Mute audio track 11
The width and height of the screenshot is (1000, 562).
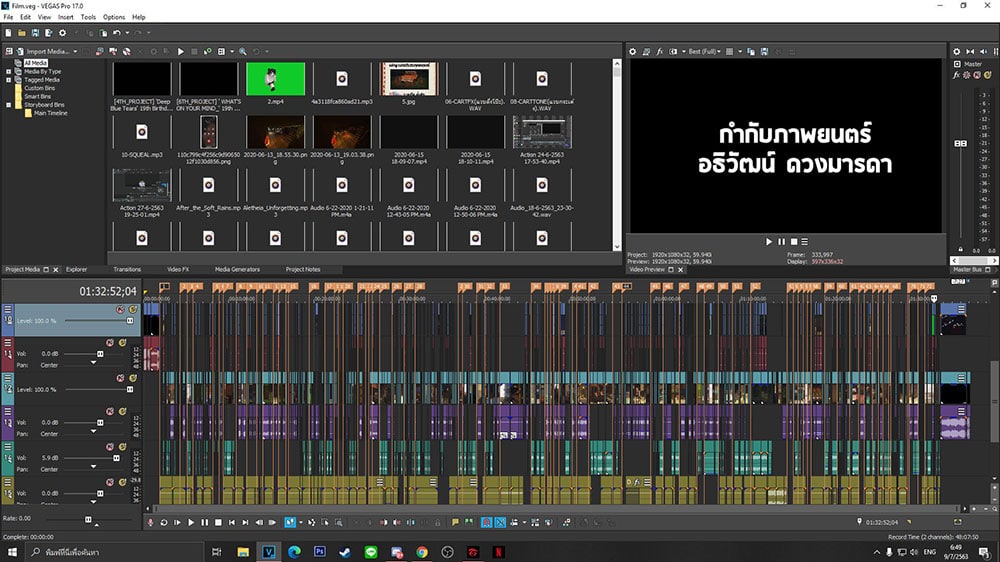(x=110, y=343)
